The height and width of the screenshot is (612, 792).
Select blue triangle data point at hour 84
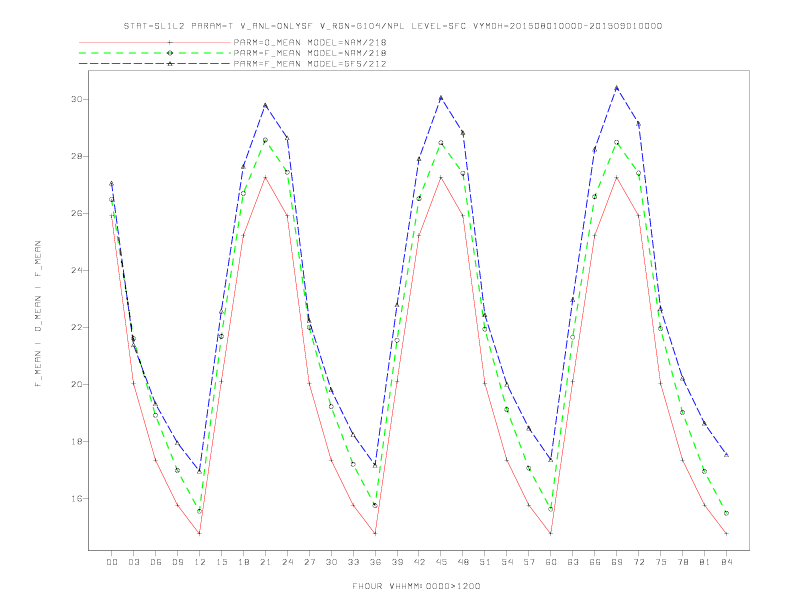[x=726, y=455]
